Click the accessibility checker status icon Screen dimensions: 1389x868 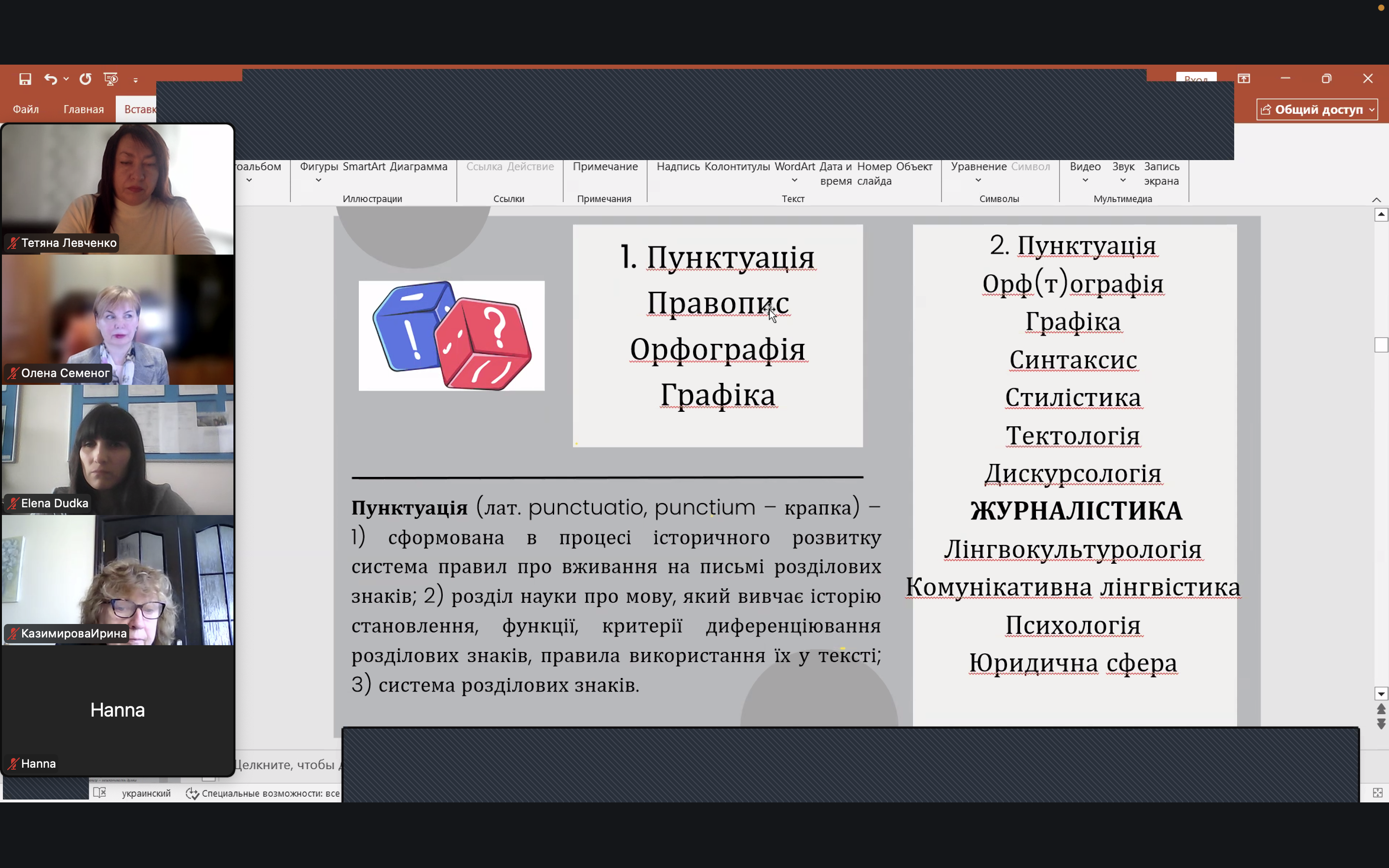(x=192, y=793)
